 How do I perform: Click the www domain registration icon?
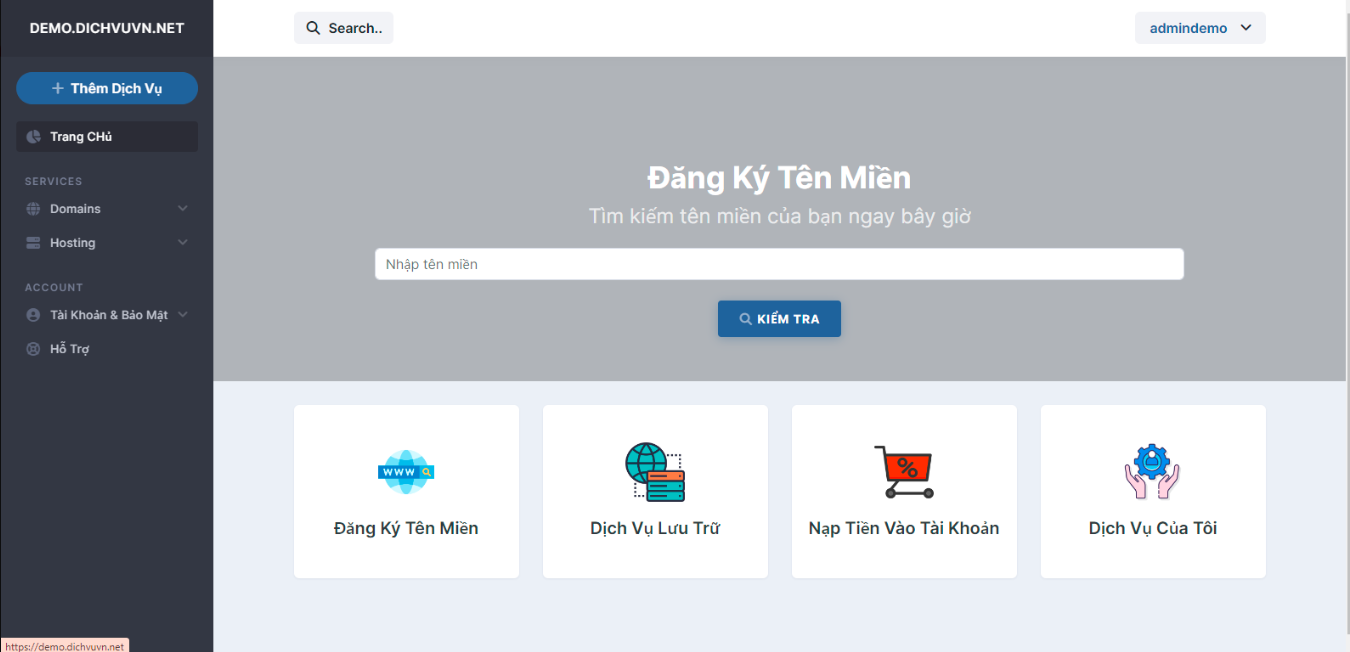[406, 472]
